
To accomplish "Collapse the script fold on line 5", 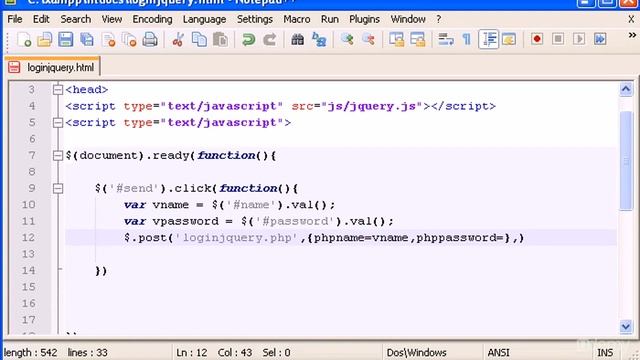I will pos(58,122).
